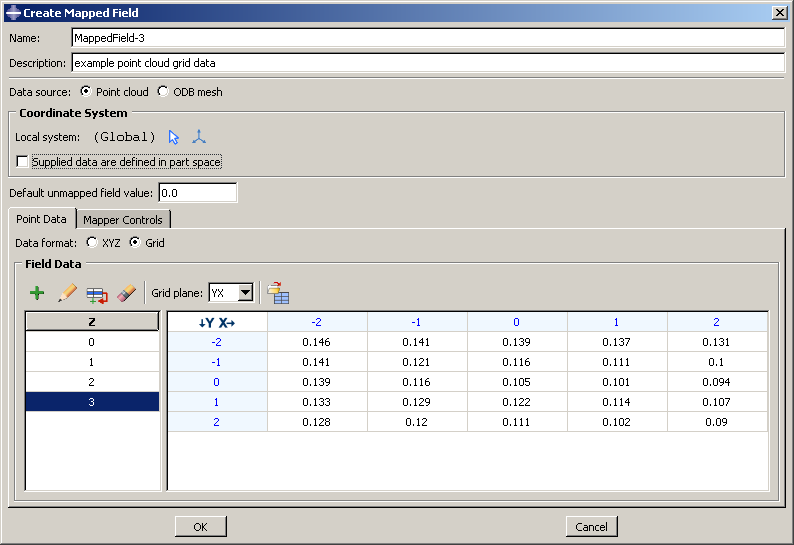Select Z value 1 row
This screenshot has width=794, height=545.
click(92, 362)
